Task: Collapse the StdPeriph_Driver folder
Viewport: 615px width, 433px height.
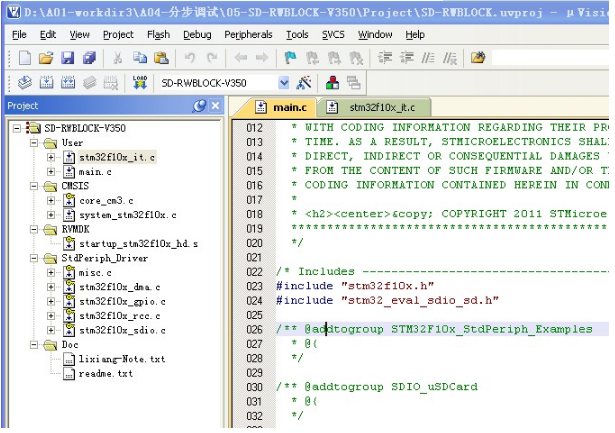Action: pos(34,258)
